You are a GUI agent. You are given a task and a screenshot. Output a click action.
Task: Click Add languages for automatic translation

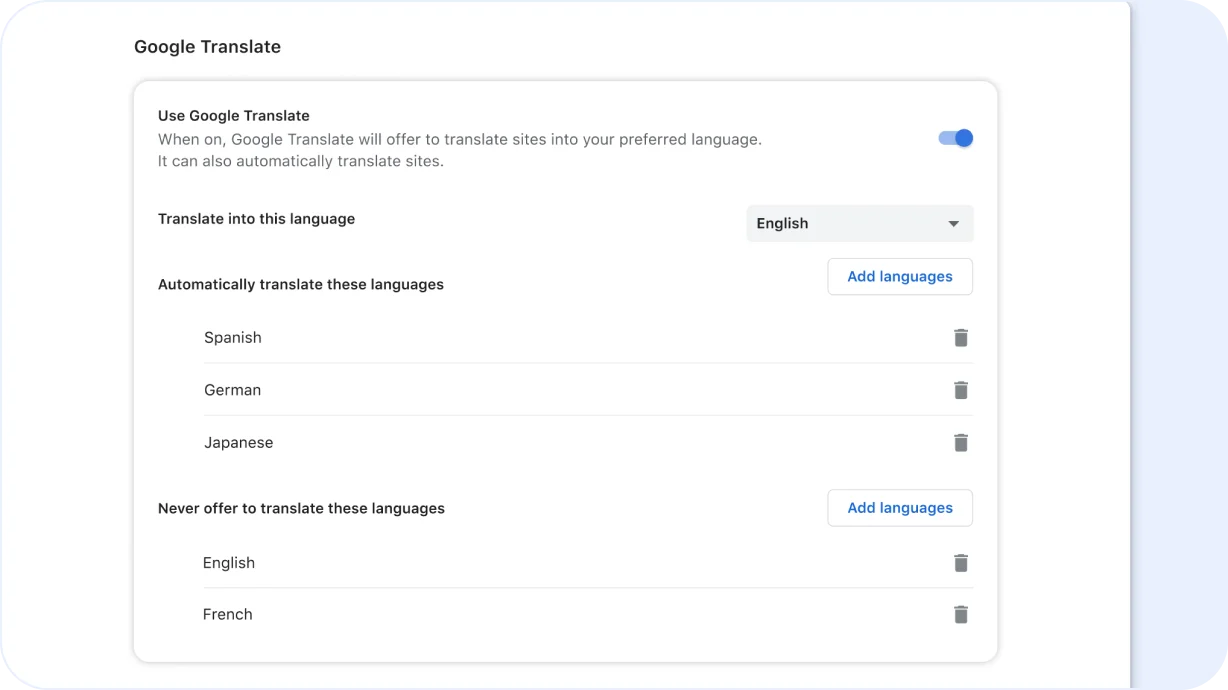tap(899, 276)
